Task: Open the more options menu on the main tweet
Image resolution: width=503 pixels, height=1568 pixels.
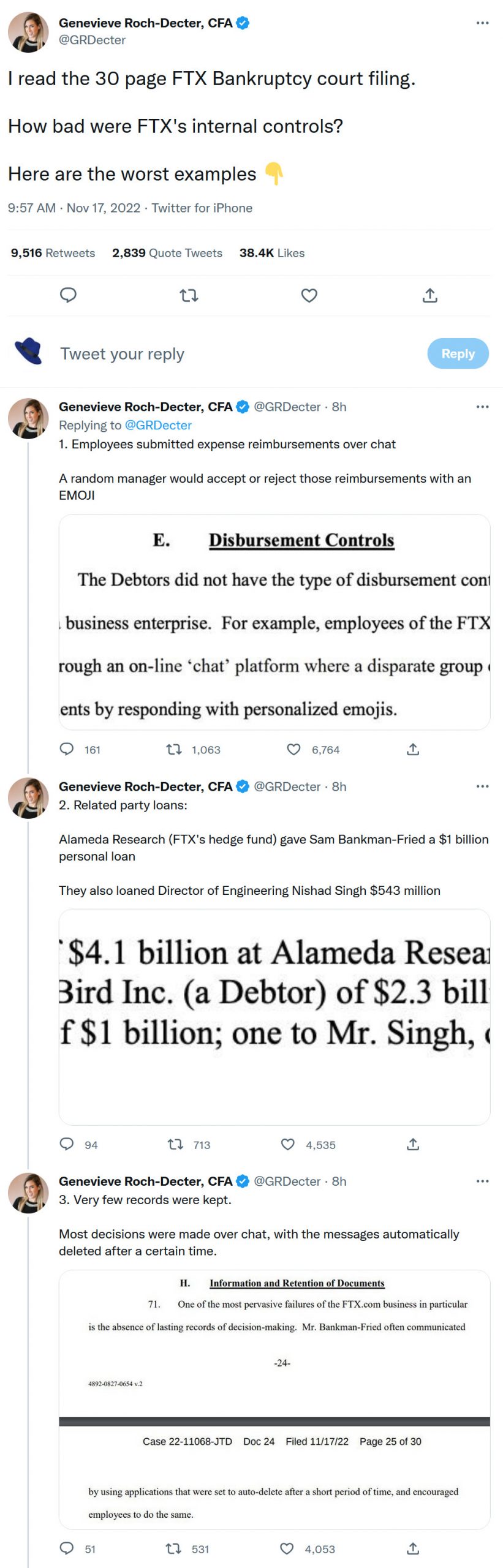Action: (482, 23)
